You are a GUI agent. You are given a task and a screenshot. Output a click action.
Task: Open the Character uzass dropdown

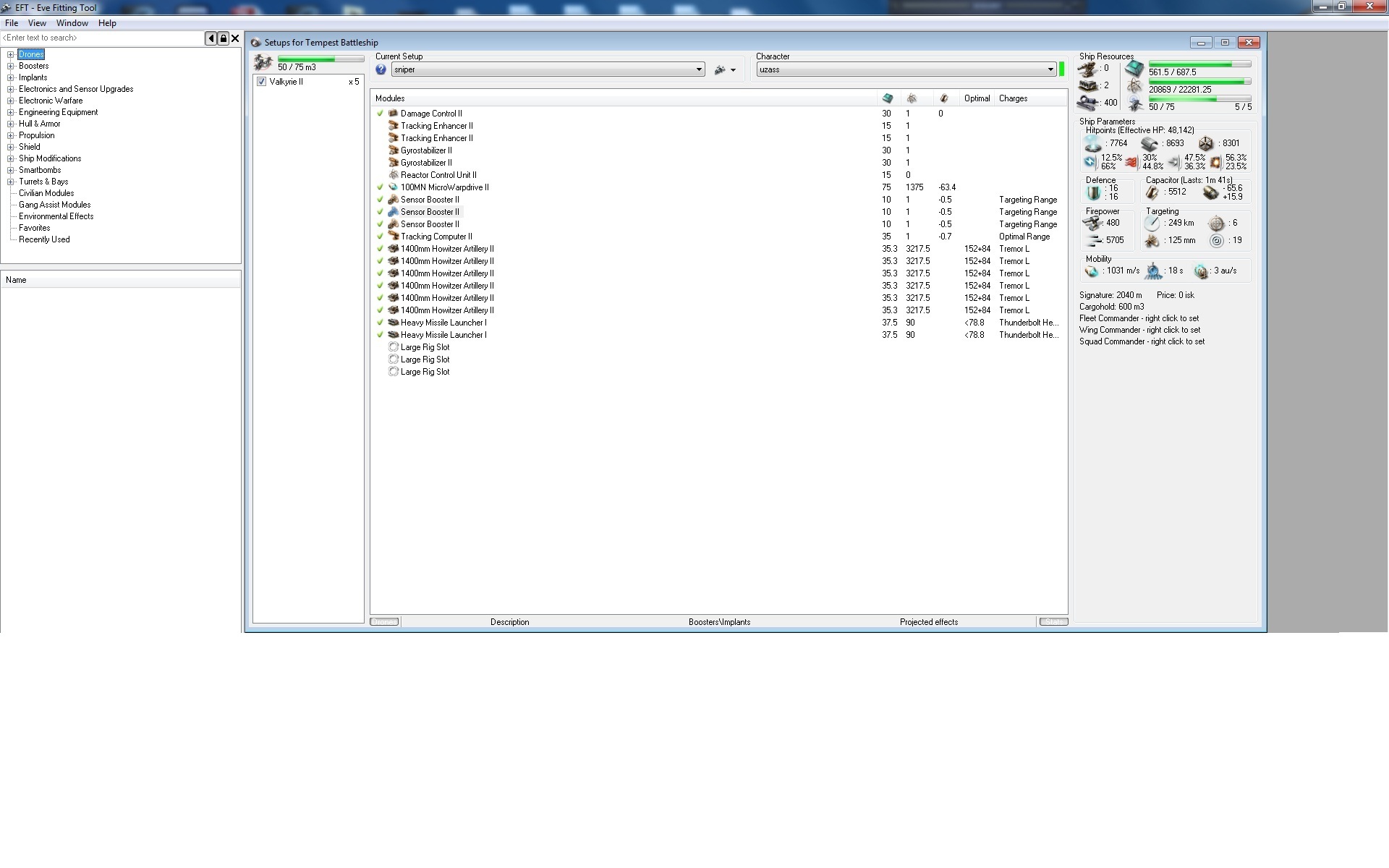point(1050,69)
